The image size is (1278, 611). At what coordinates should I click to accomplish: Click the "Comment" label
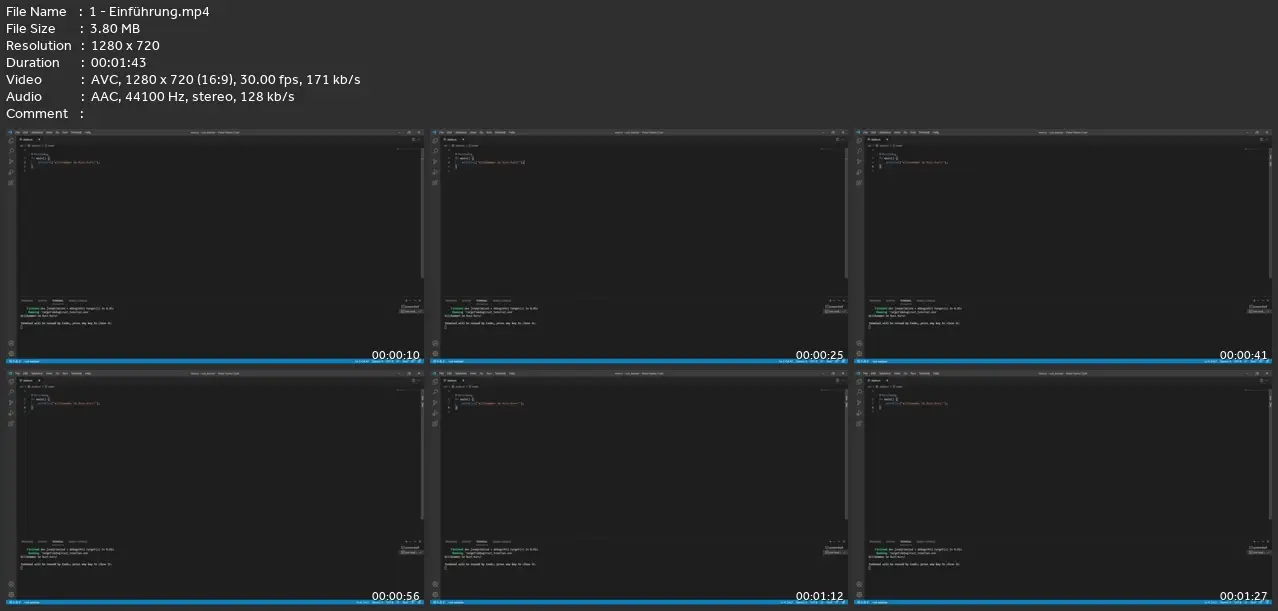coord(37,114)
